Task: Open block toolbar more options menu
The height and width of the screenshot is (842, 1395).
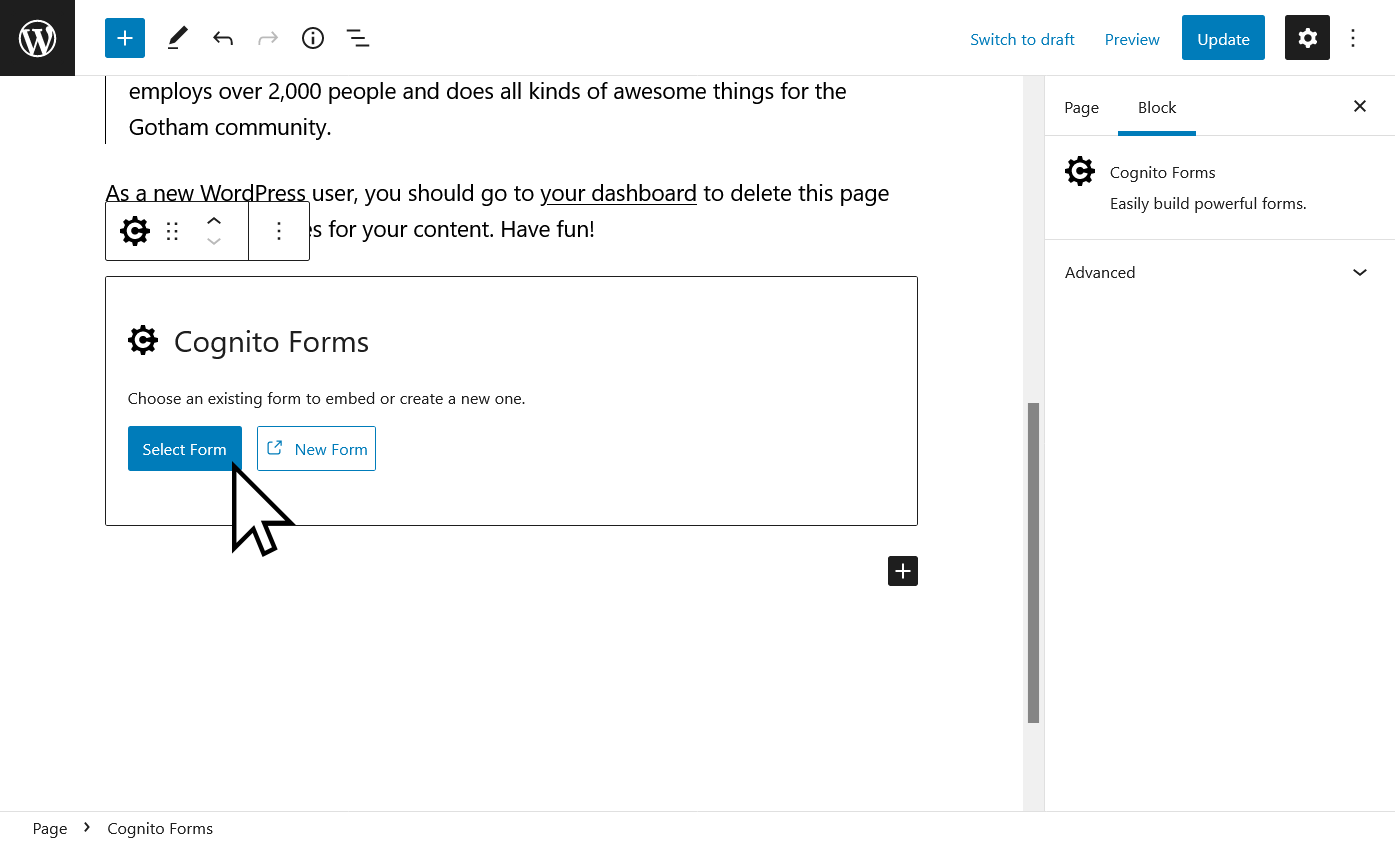Action: (279, 231)
